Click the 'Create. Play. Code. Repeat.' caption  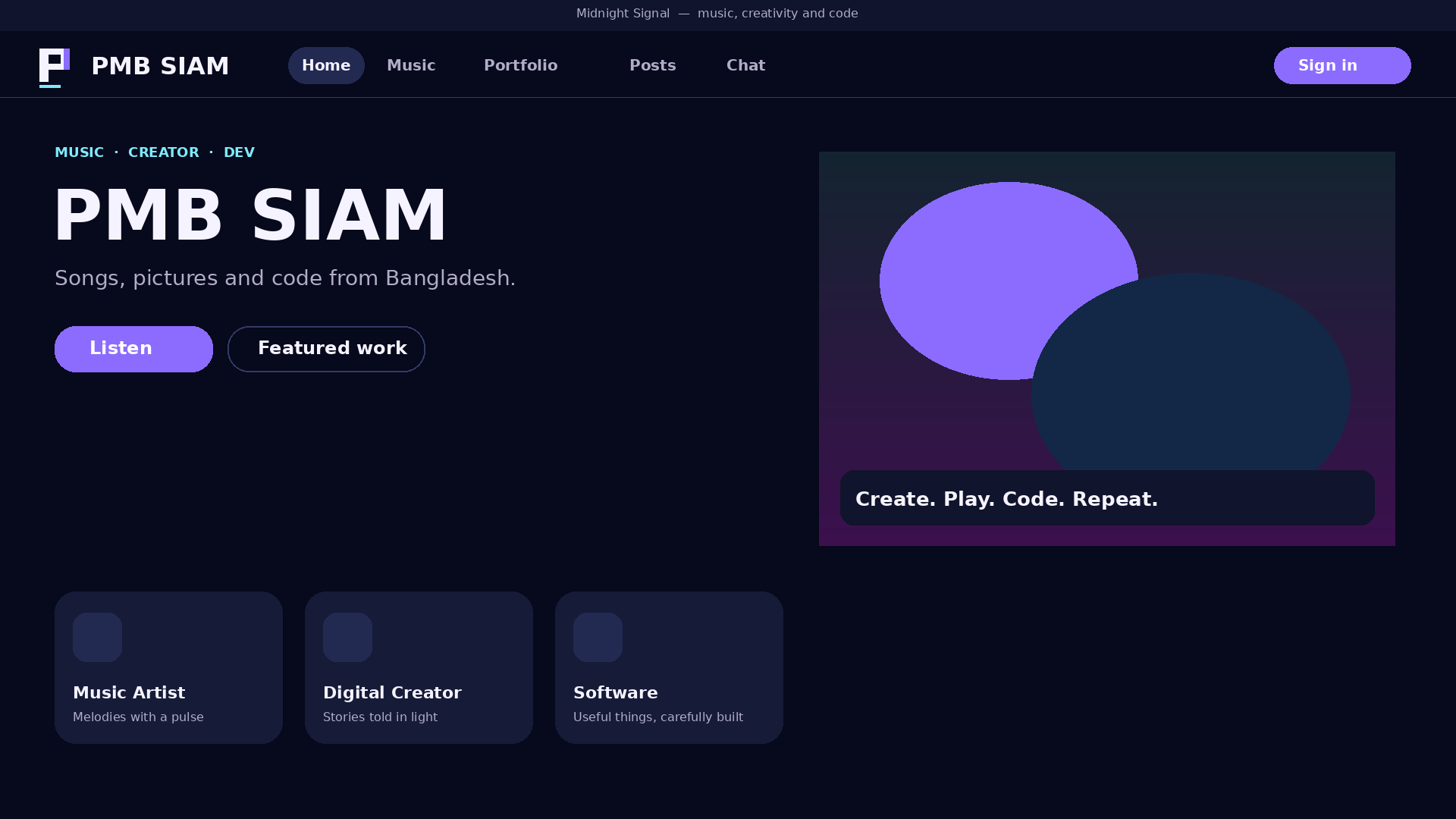point(1006,499)
